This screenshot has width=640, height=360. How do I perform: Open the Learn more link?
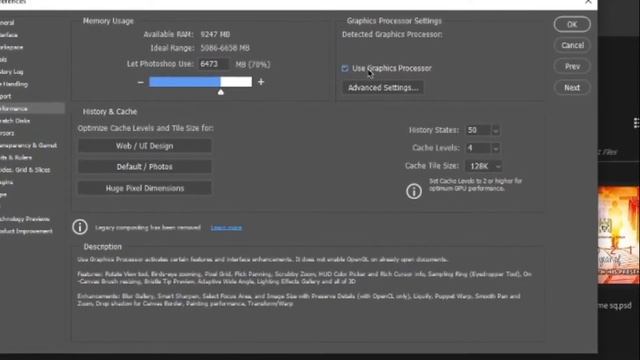pos(226,227)
